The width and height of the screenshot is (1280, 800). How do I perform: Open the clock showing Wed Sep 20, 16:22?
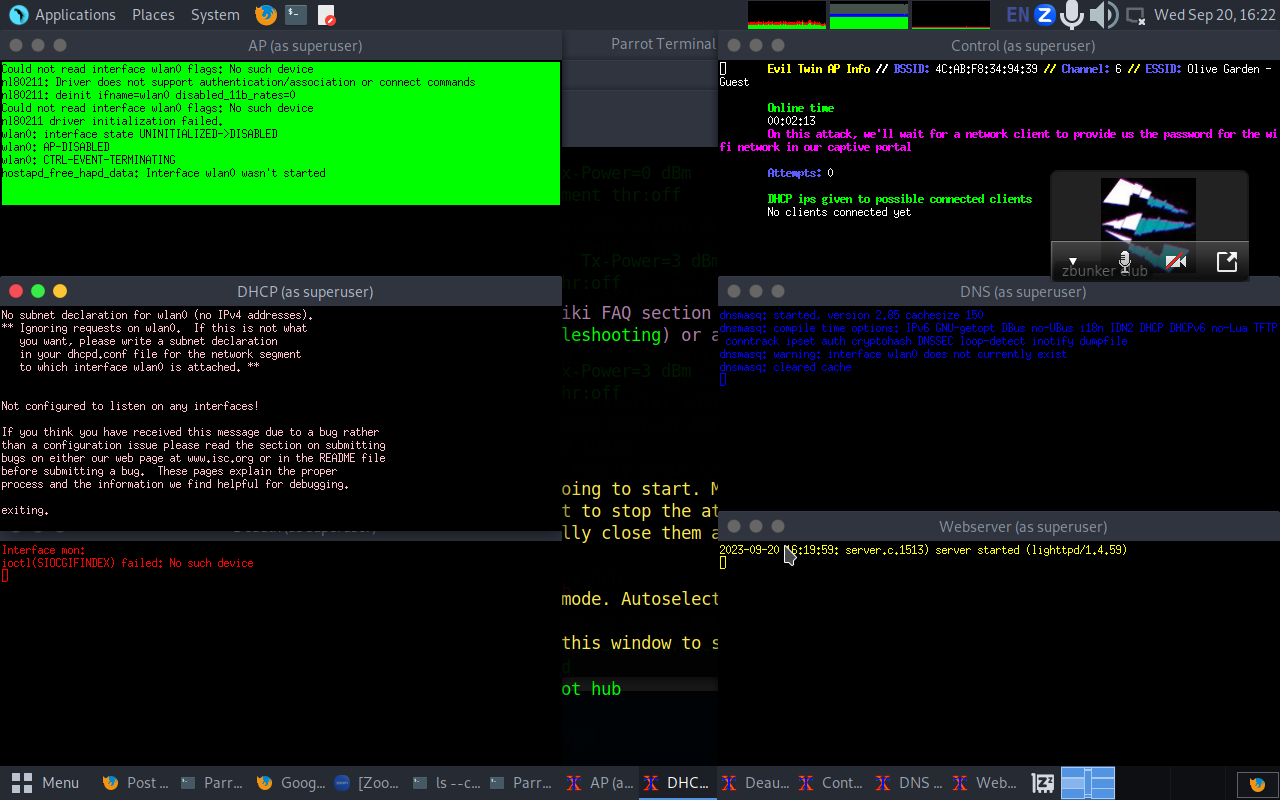1214,15
